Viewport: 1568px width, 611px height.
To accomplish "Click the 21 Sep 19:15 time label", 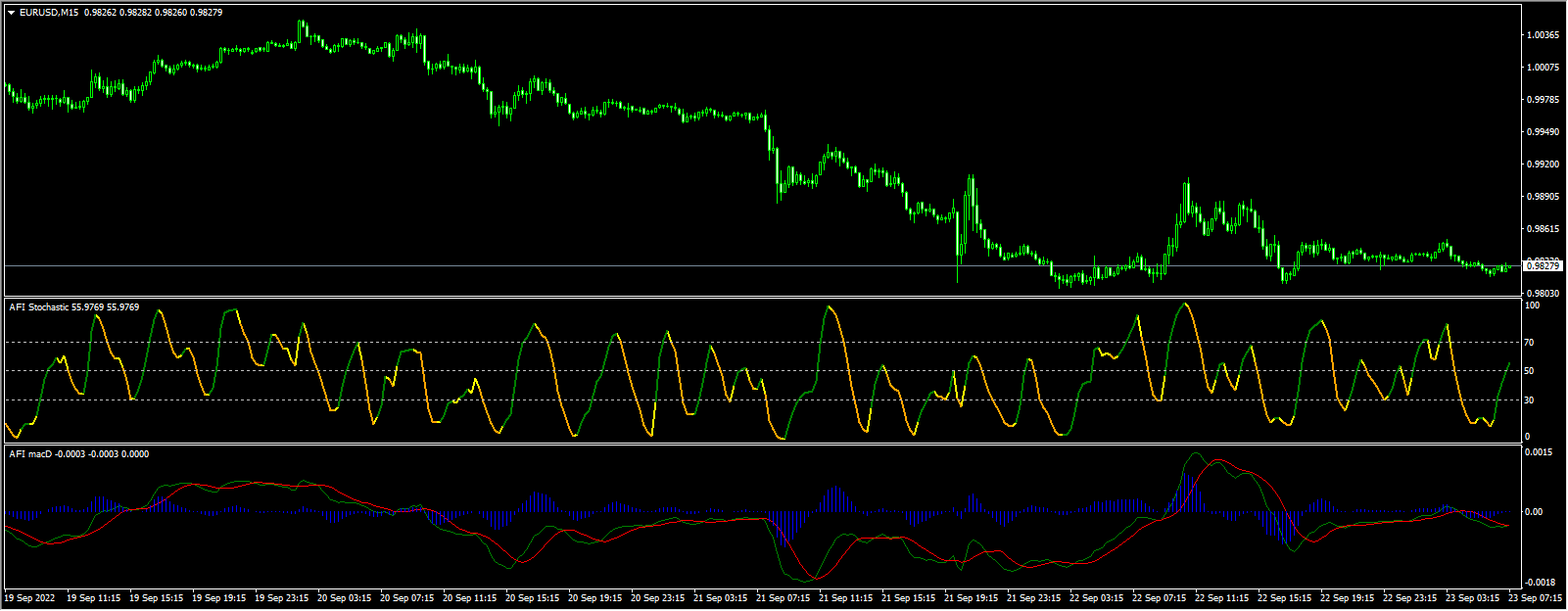I will [x=973, y=597].
